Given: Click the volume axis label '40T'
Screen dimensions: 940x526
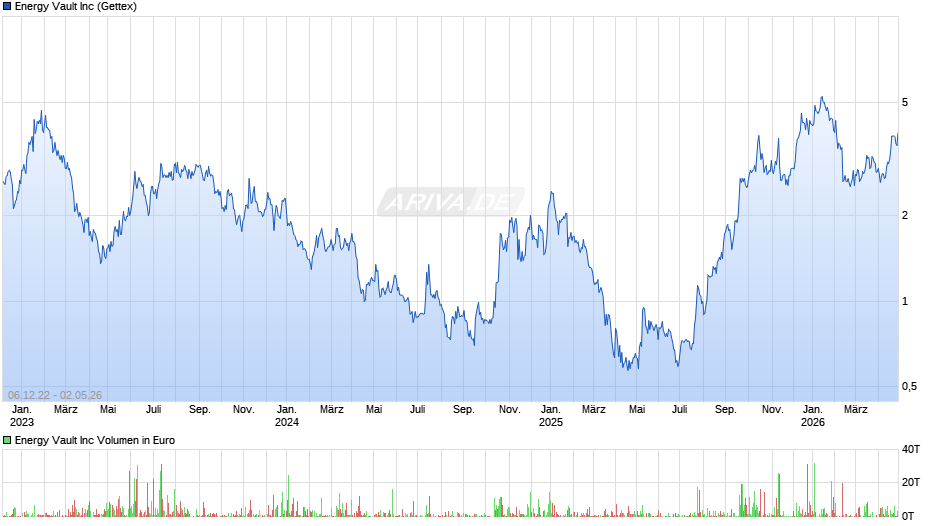Looking at the screenshot, I should click(911, 449).
